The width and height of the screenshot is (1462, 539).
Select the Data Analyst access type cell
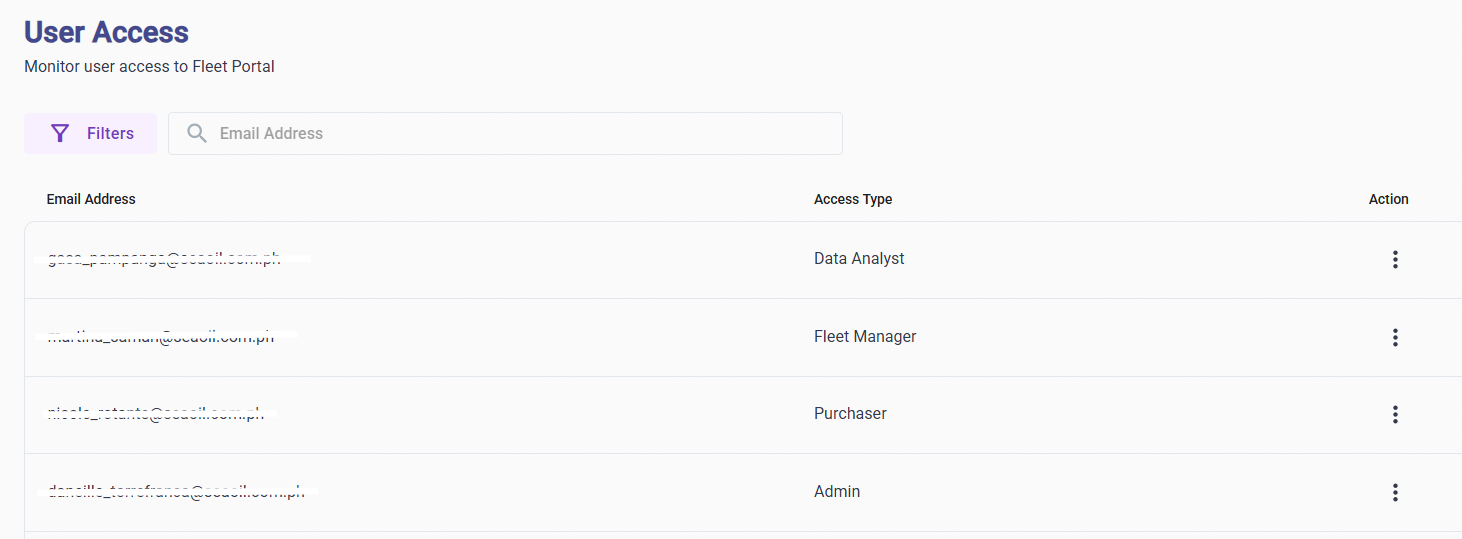pyautogui.click(x=859, y=259)
